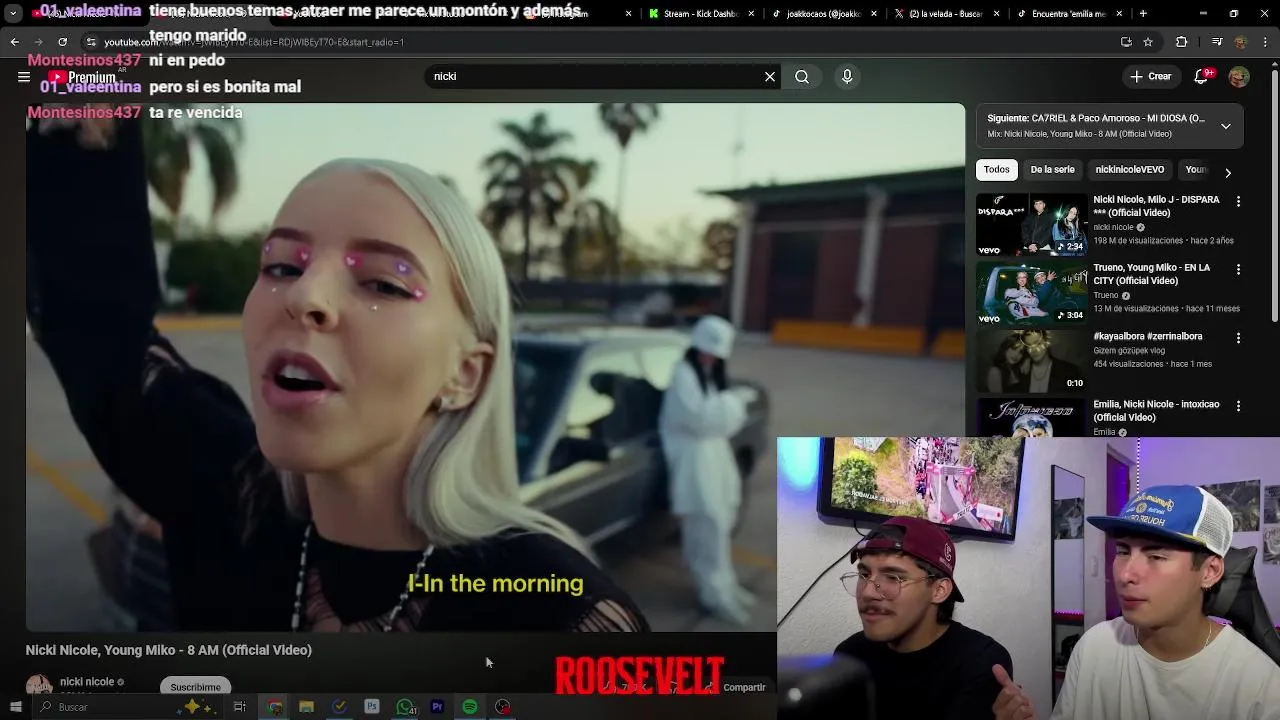Open the nicki nicole channel avatar
This screenshot has width=1280, height=720.
(x=39, y=687)
